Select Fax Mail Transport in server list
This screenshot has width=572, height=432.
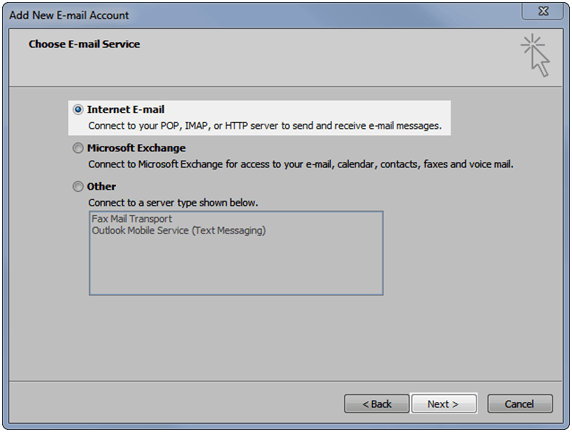pyautogui.click(x=132, y=219)
